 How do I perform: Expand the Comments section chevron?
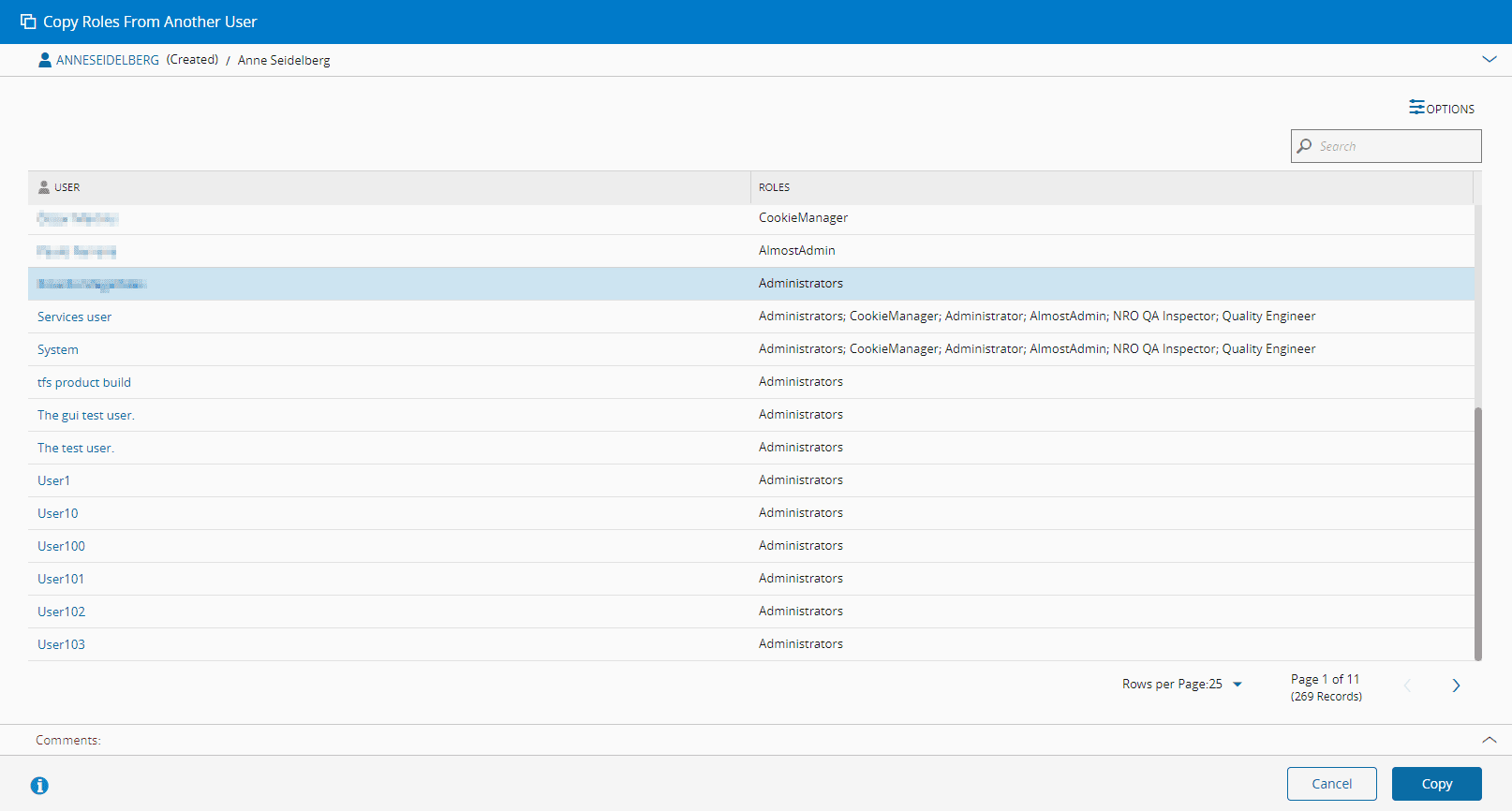pyautogui.click(x=1489, y=740)
